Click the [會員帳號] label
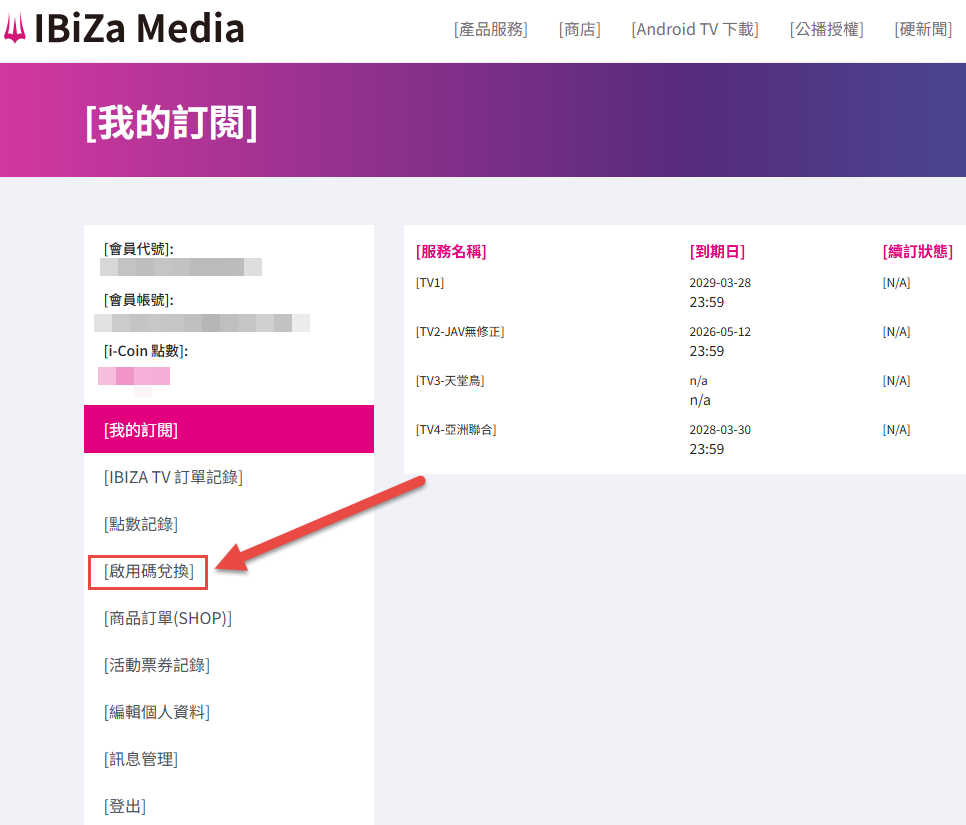Screen dimensions: 966x825 (x=139, y=300)
